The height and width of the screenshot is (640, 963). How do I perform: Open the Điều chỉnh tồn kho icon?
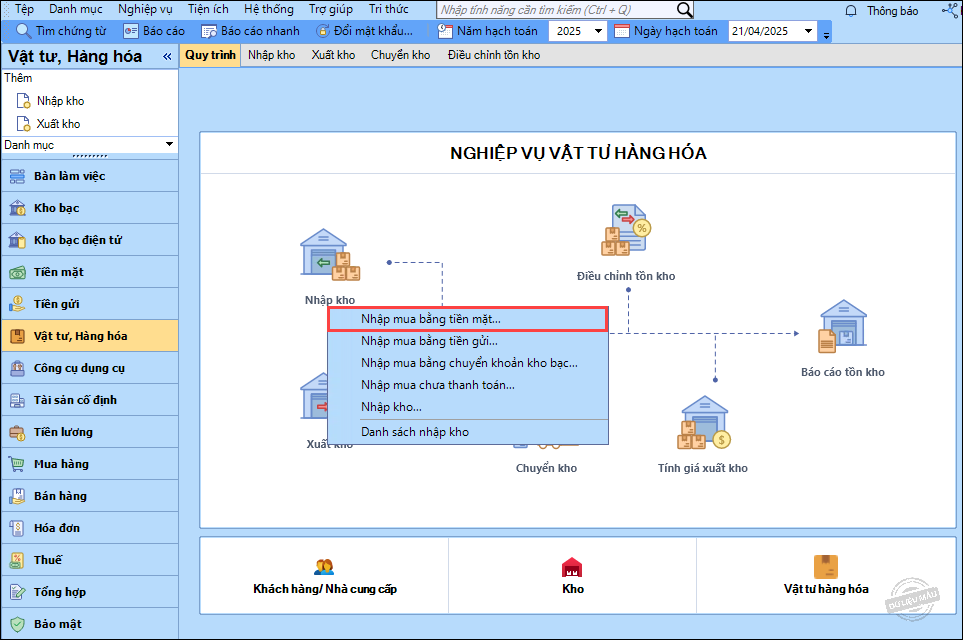pyautogui.click(x=625, y=231)
